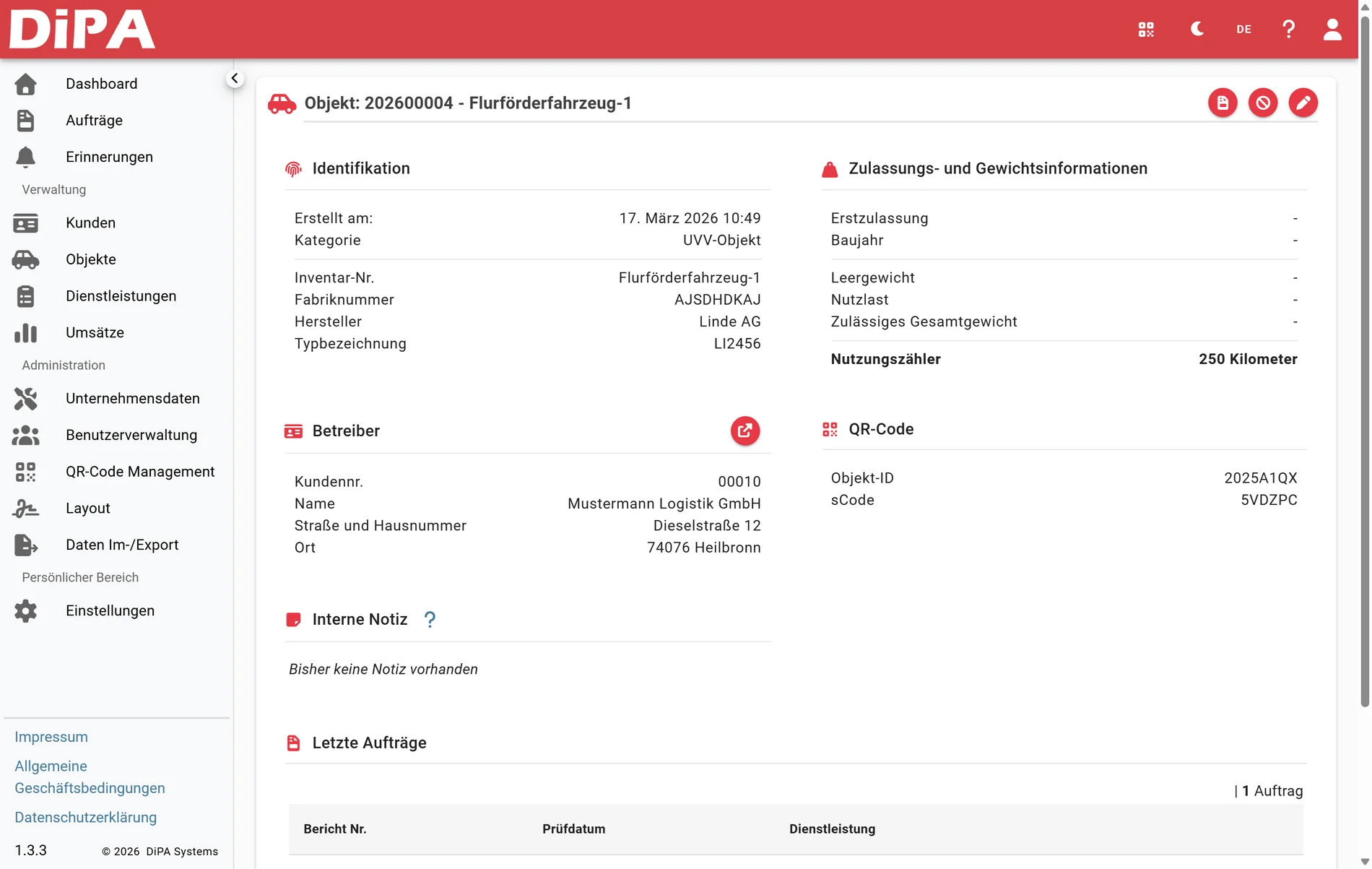Click the Einstellungen gear icon
This screenshot has height=869, width=1372.
pos(26,611)
